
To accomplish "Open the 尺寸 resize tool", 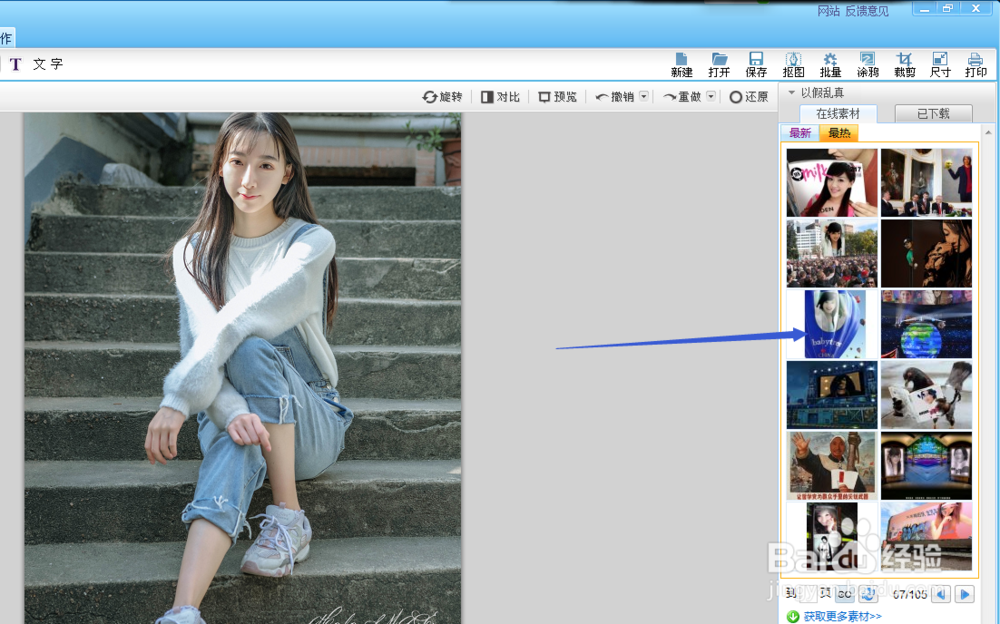I will point(940,65).
